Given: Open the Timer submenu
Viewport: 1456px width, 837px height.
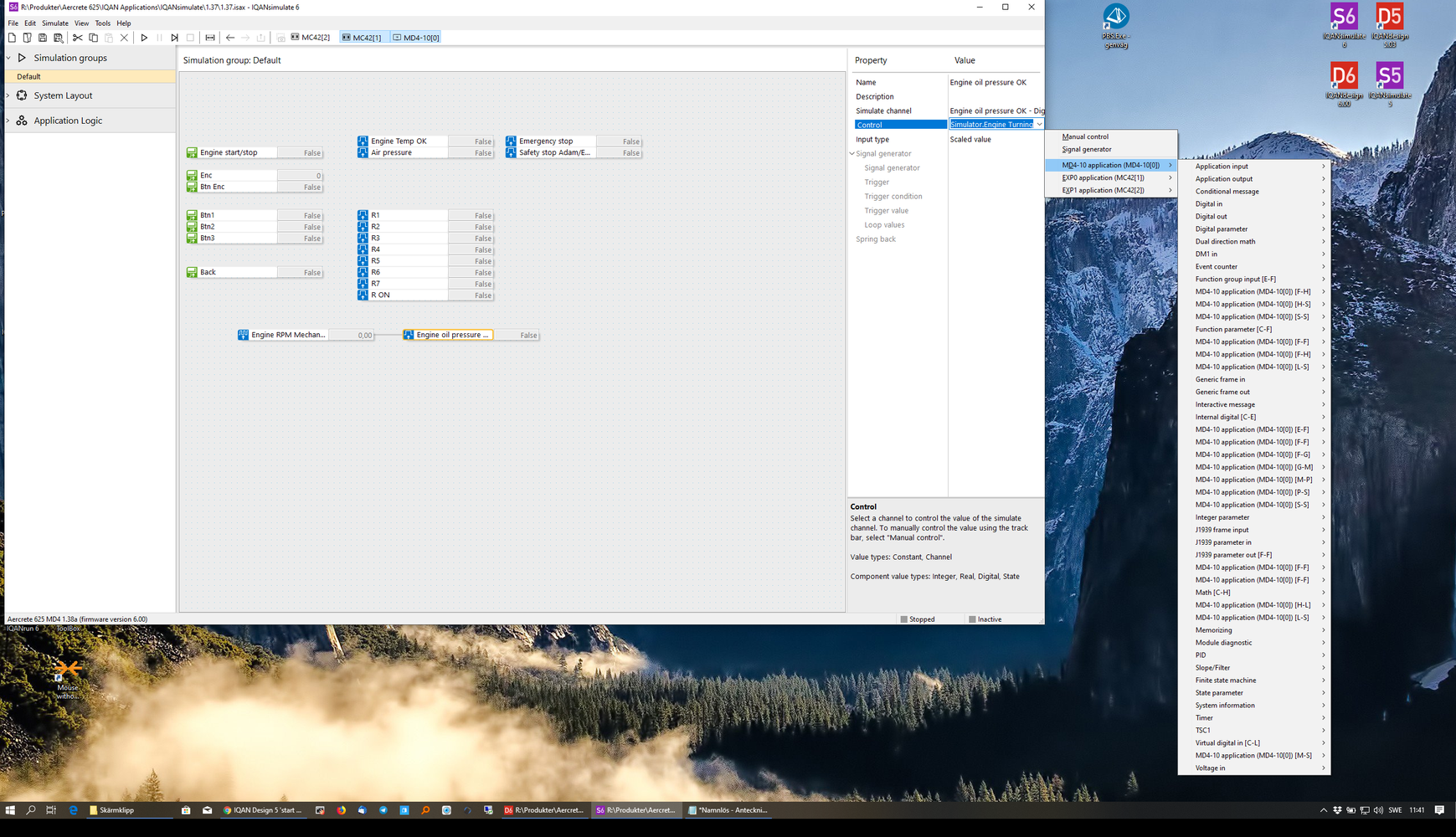Looking at the screenshot, I should (1254, 718).
